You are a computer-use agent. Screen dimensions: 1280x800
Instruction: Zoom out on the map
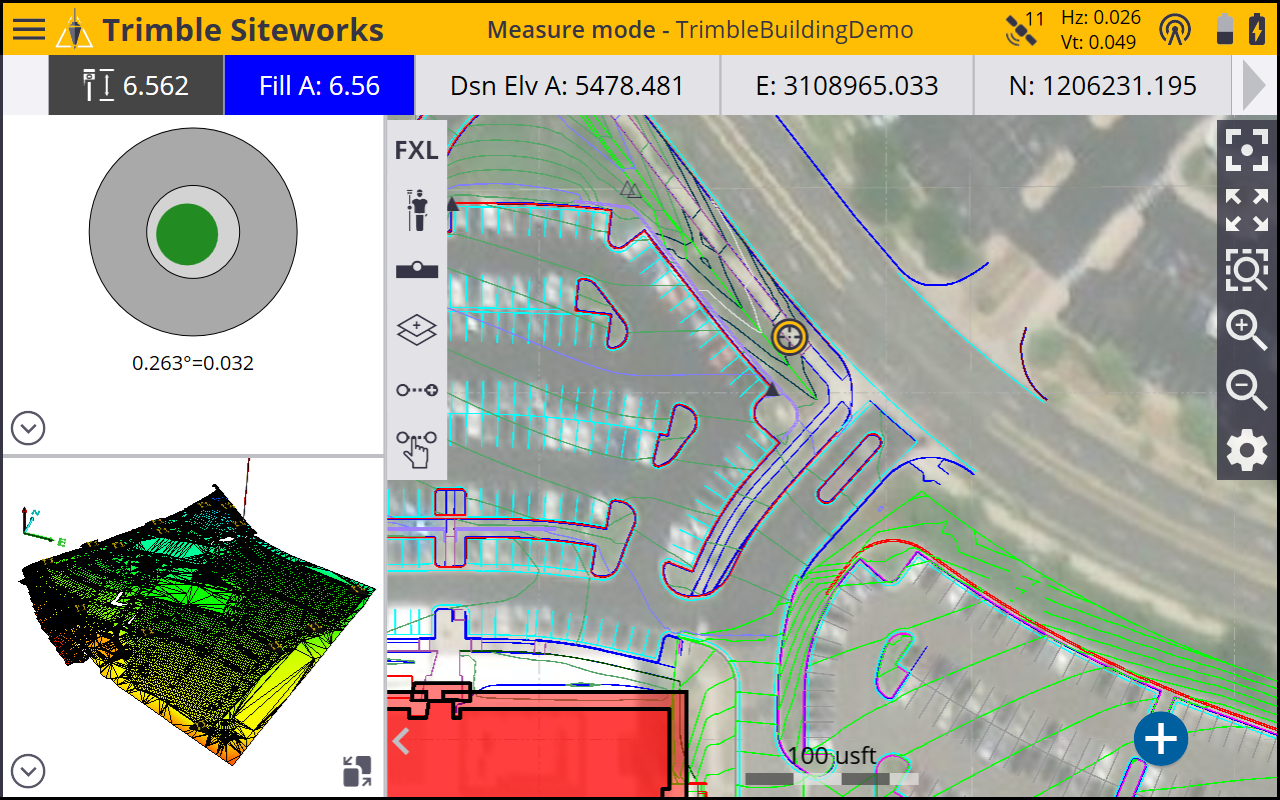1247,390
